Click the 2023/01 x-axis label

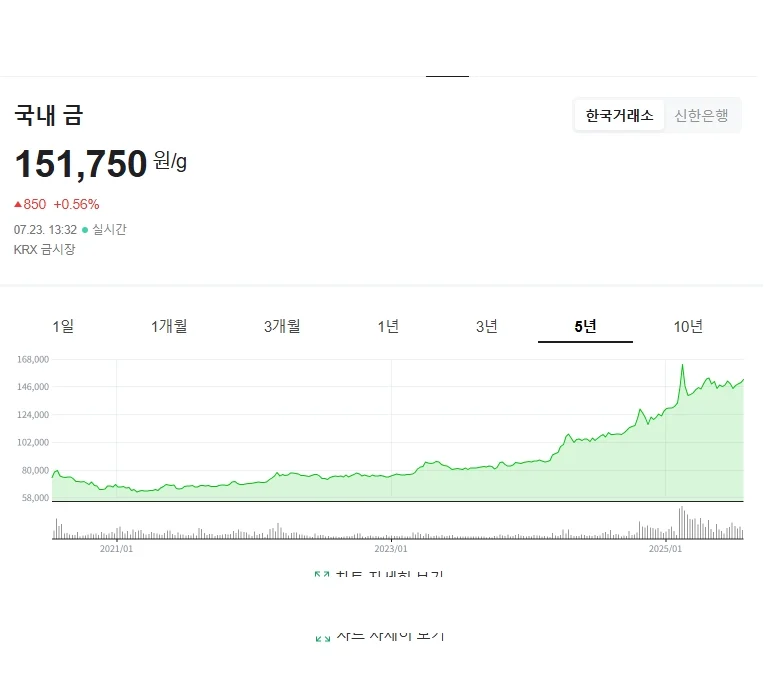[391, 549]
